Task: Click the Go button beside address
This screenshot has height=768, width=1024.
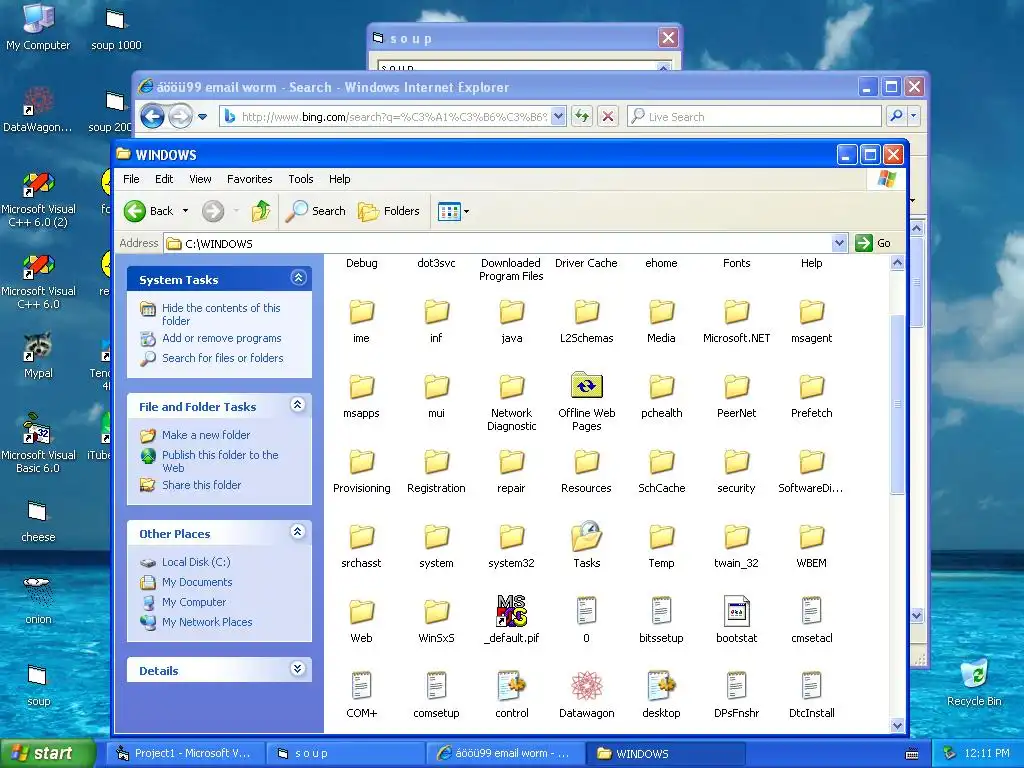Action: tap(874, 243)
